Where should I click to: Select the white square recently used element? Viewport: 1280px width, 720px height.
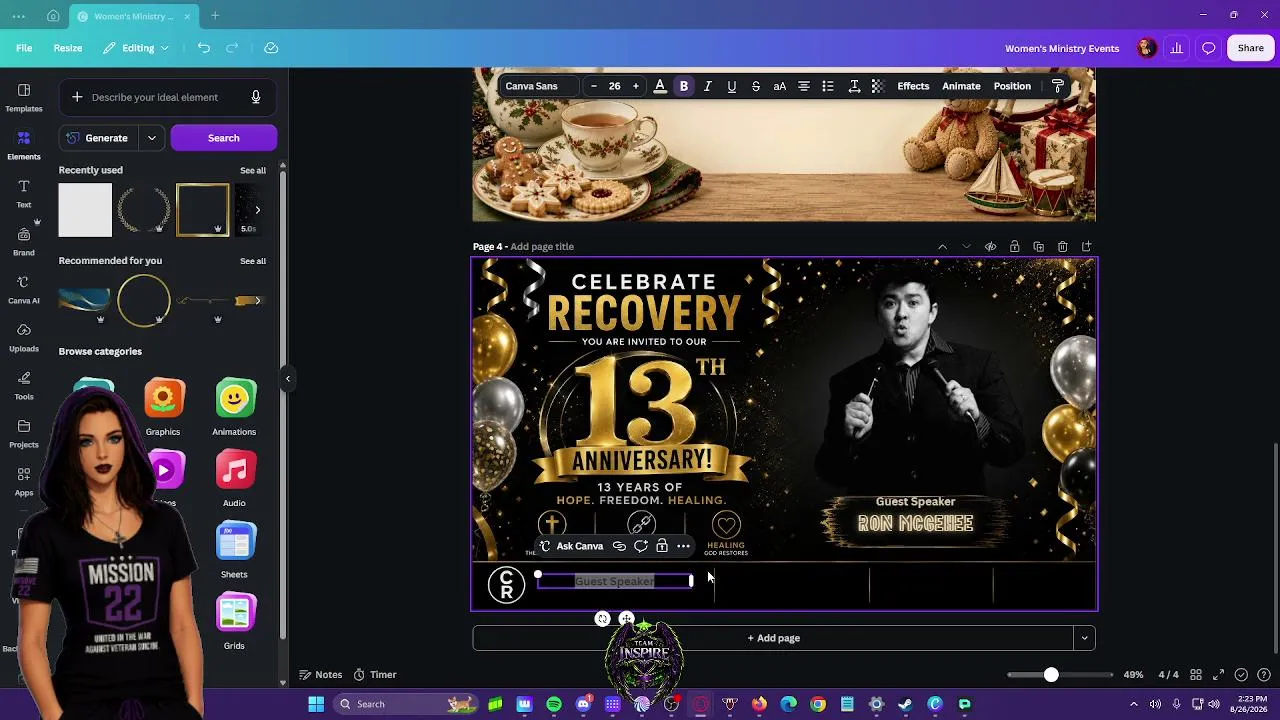(x=85, y=210)
